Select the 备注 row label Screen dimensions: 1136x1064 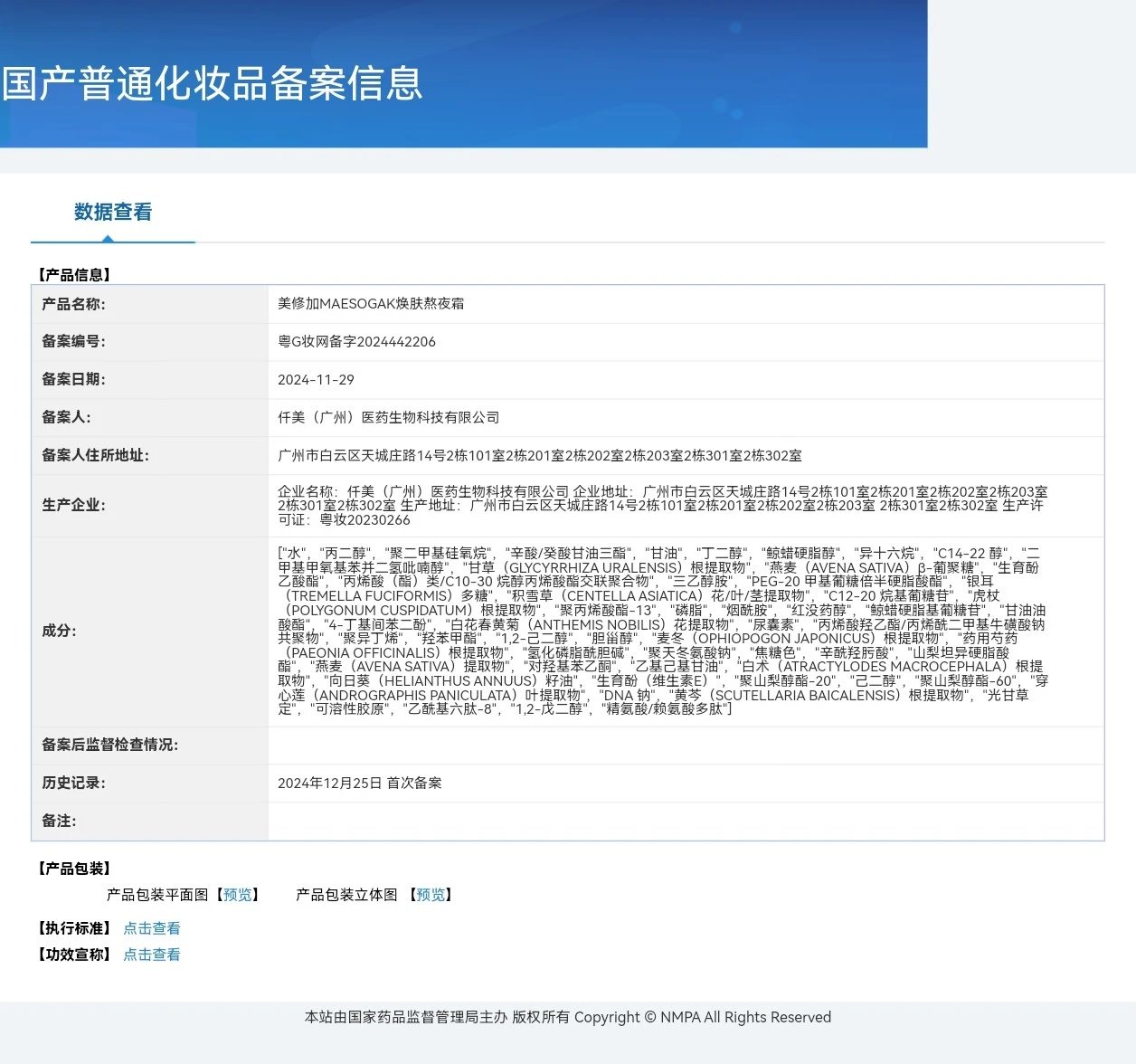(59, 822)
